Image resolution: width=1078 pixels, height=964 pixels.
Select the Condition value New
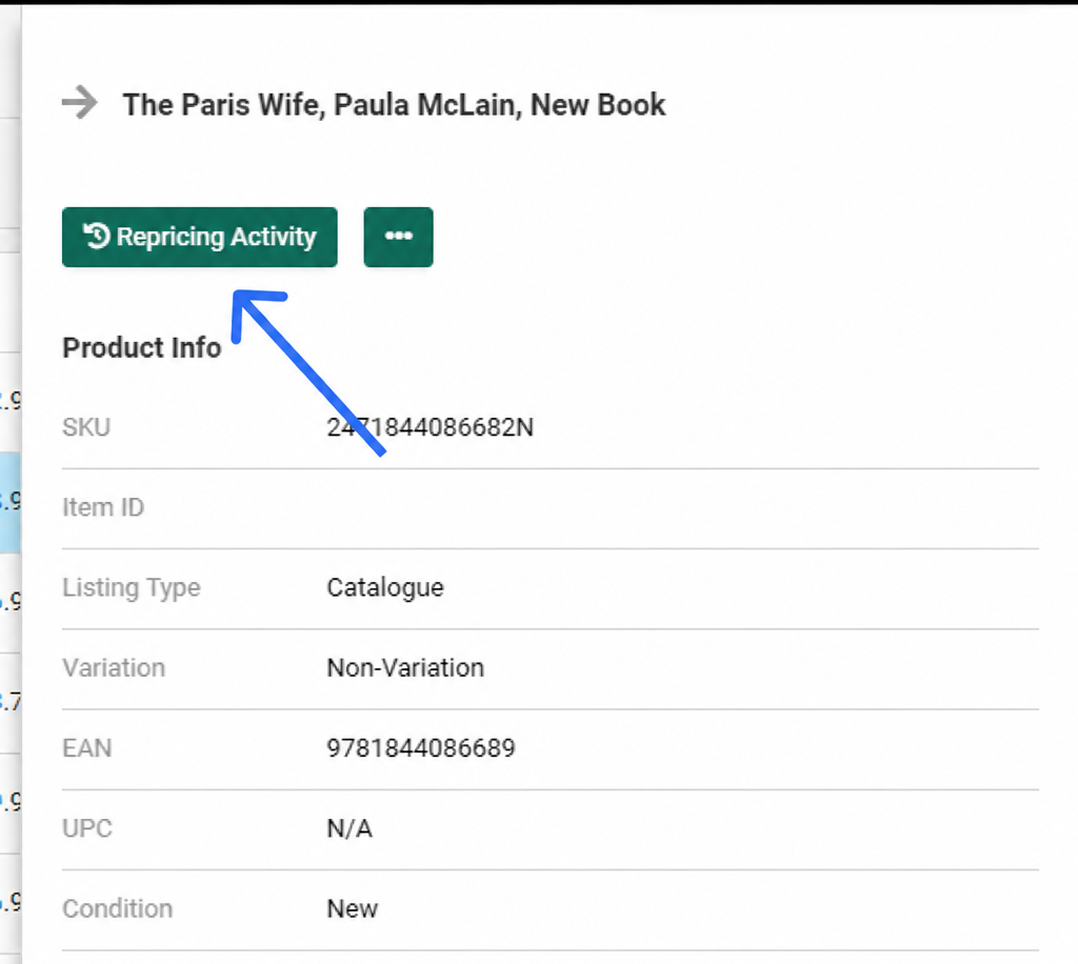pyautogui.click(x=352, y=909)
